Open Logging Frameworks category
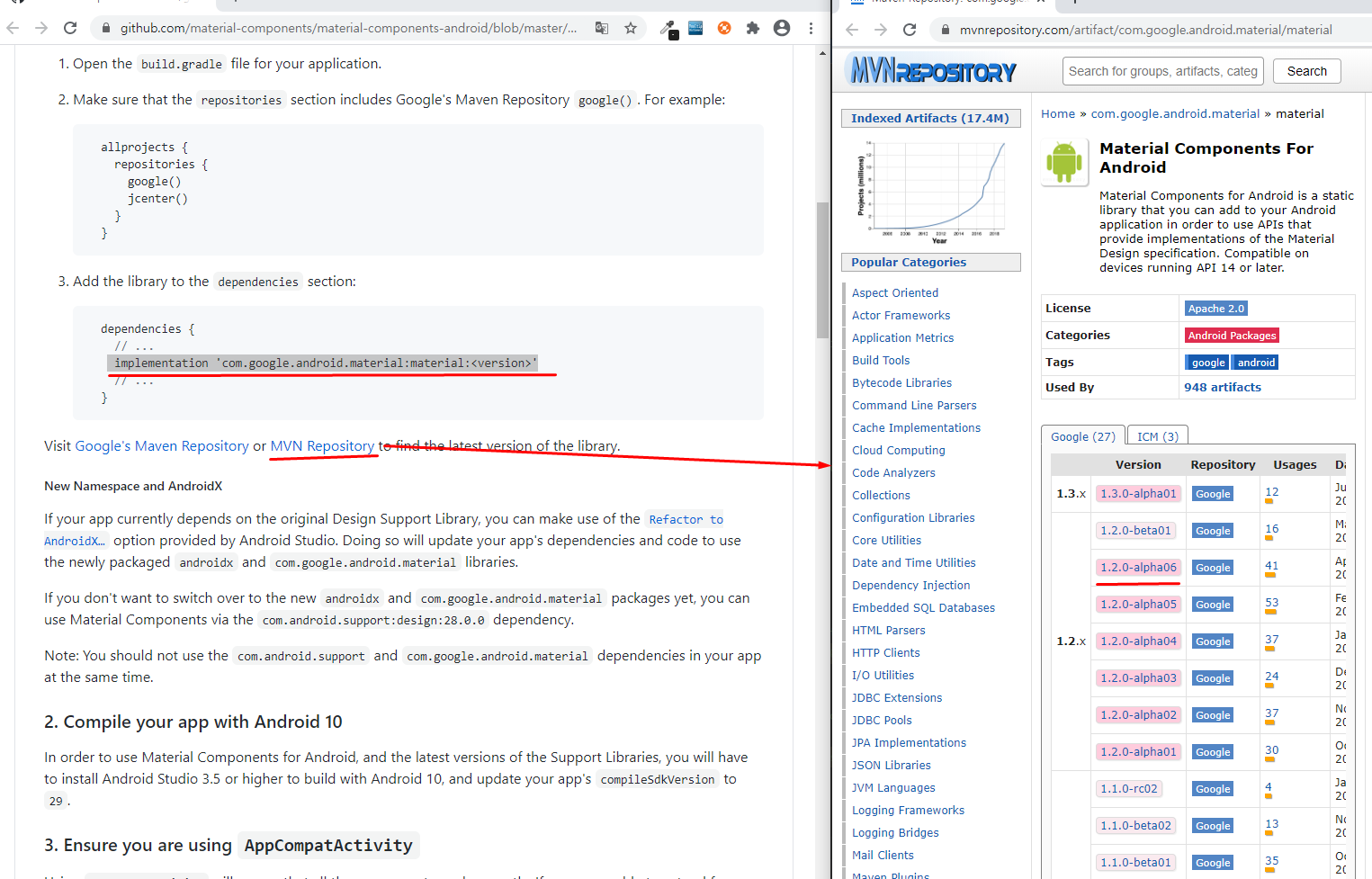 click(x=908, y=811)
